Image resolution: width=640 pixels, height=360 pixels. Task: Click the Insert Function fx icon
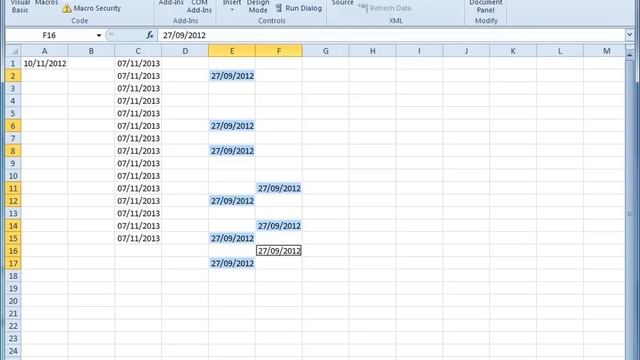(x=150, y=36)
